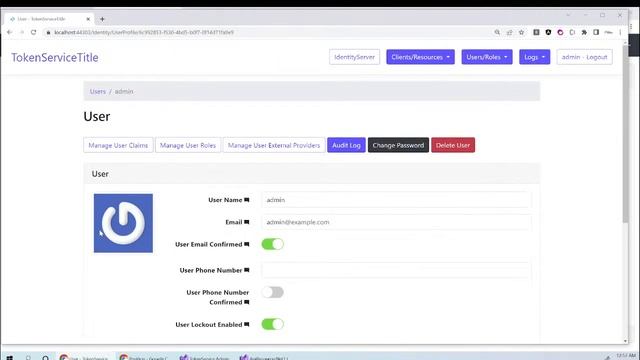The image size is (640, 360).
Task: Expand the Logs dropdown menu
Action: pos(535,57)
